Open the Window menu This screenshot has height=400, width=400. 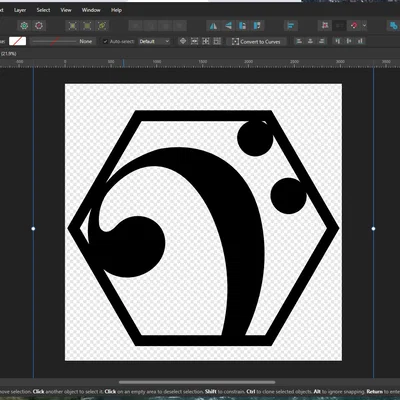(91, 10)
